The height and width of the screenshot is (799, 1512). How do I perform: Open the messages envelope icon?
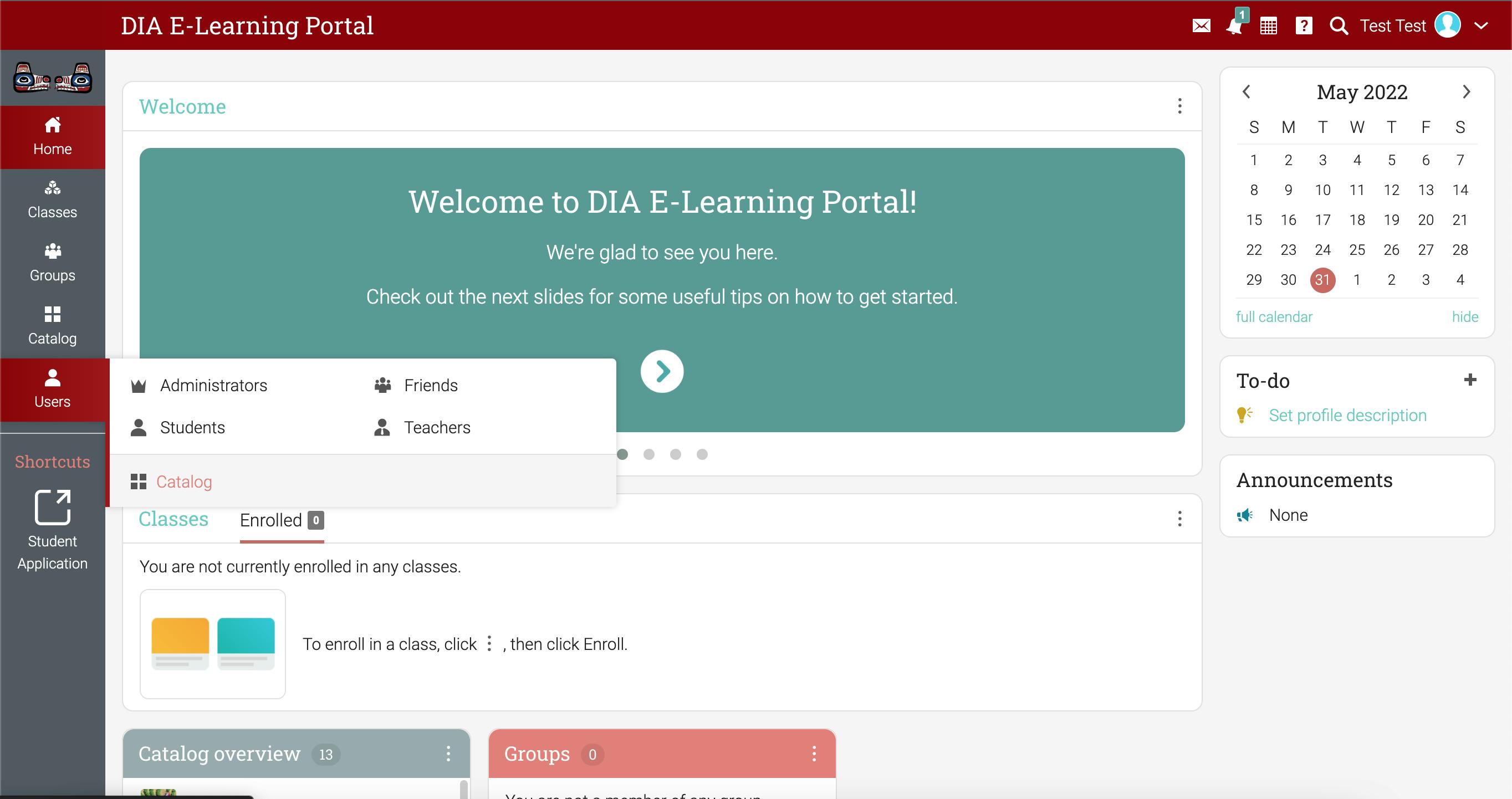tap(1201, 26)
